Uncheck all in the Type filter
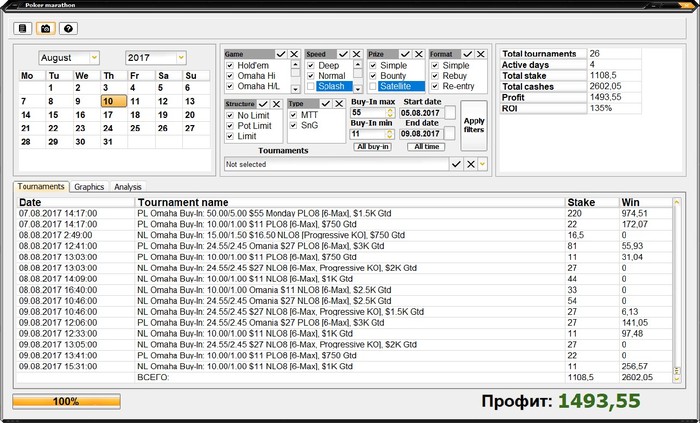The width and height of the screenshot is (700, 423). 339,104
